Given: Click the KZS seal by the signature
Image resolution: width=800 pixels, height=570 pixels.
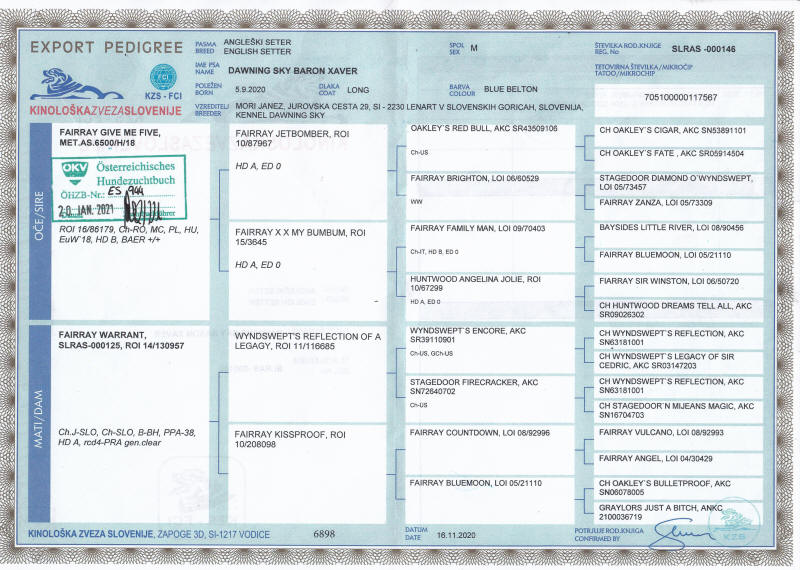Looking at the screenshot, I should [x=735, y=524].
